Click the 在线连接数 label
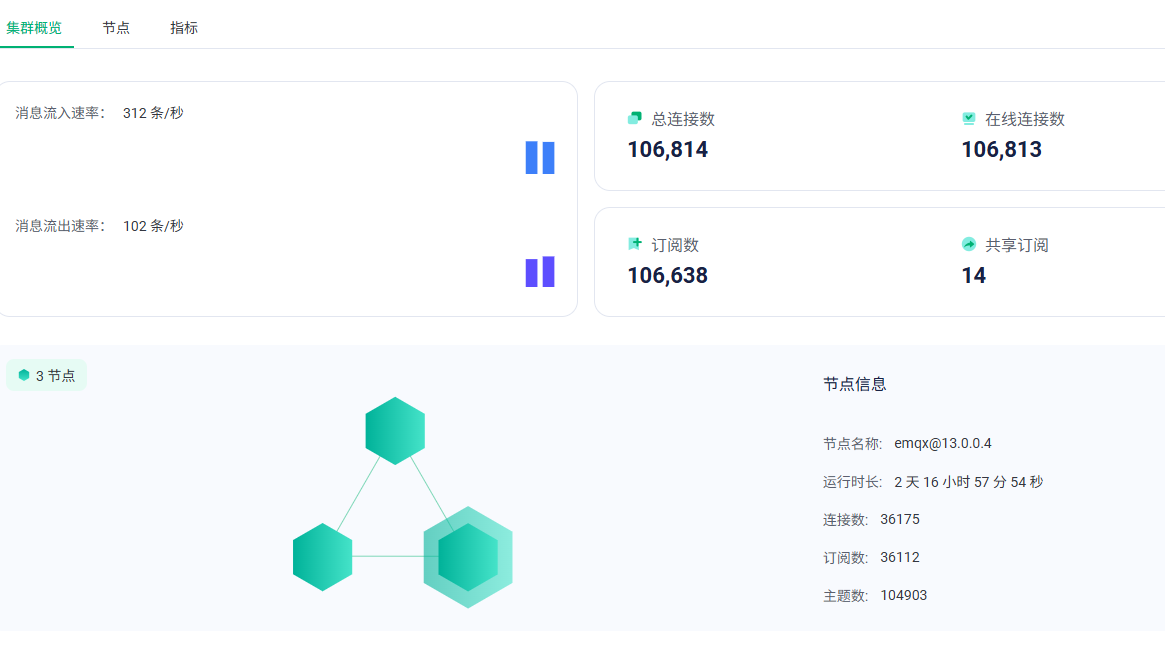Viewport: 1165px width, 652px height. (1025, 119)
